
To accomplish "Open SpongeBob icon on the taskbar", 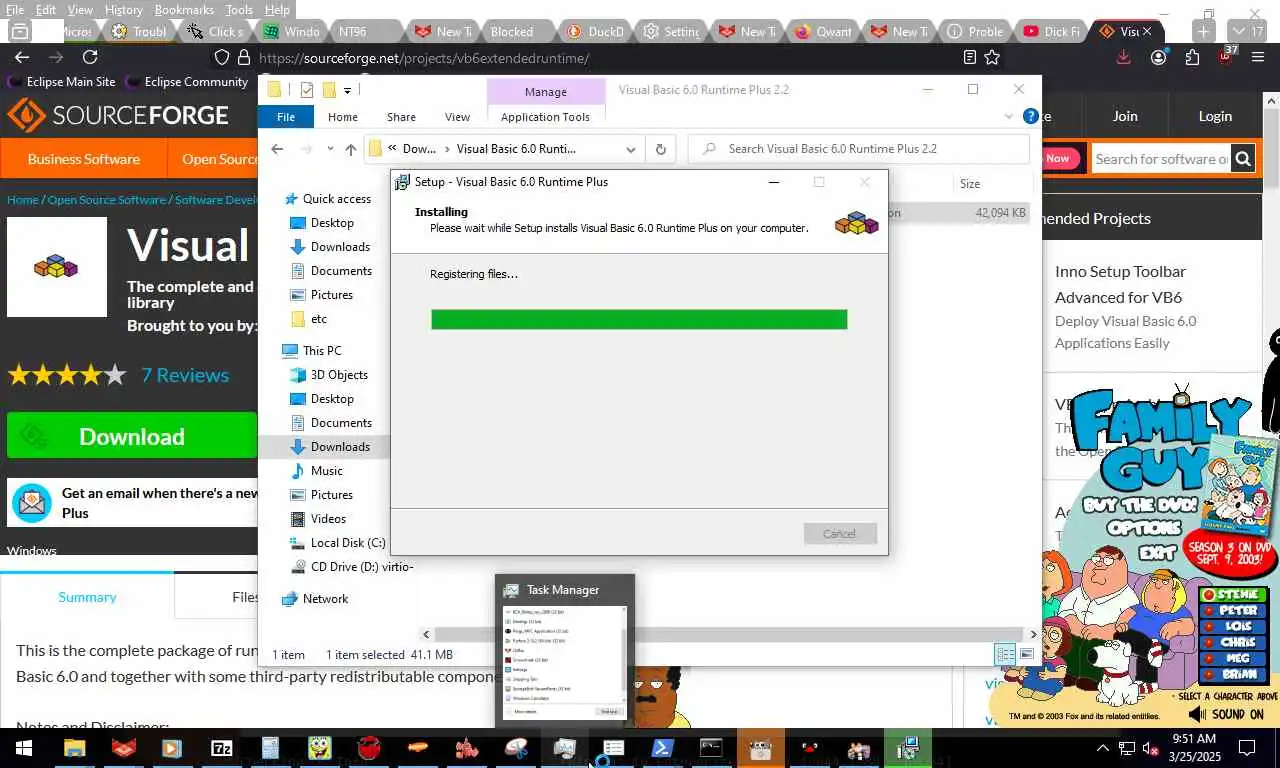I will (320, 748).
